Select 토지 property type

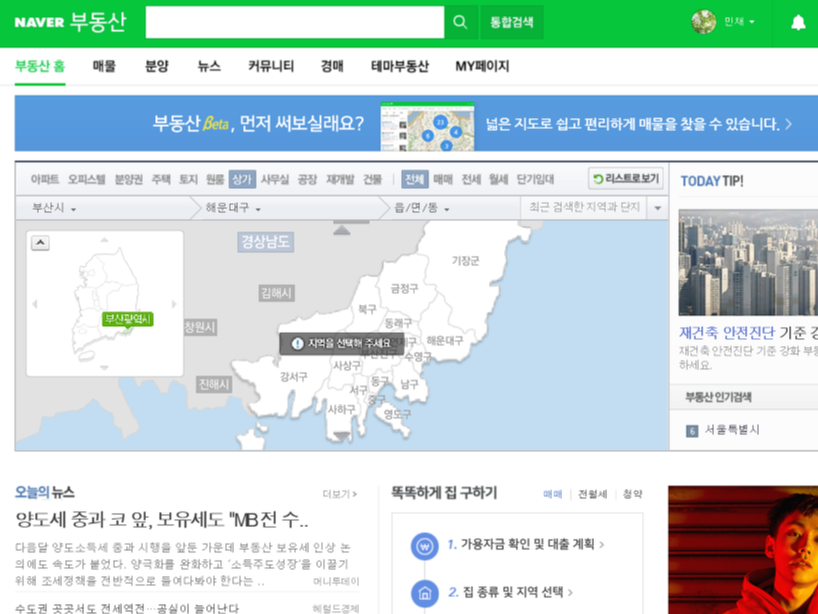click(188, 179)
